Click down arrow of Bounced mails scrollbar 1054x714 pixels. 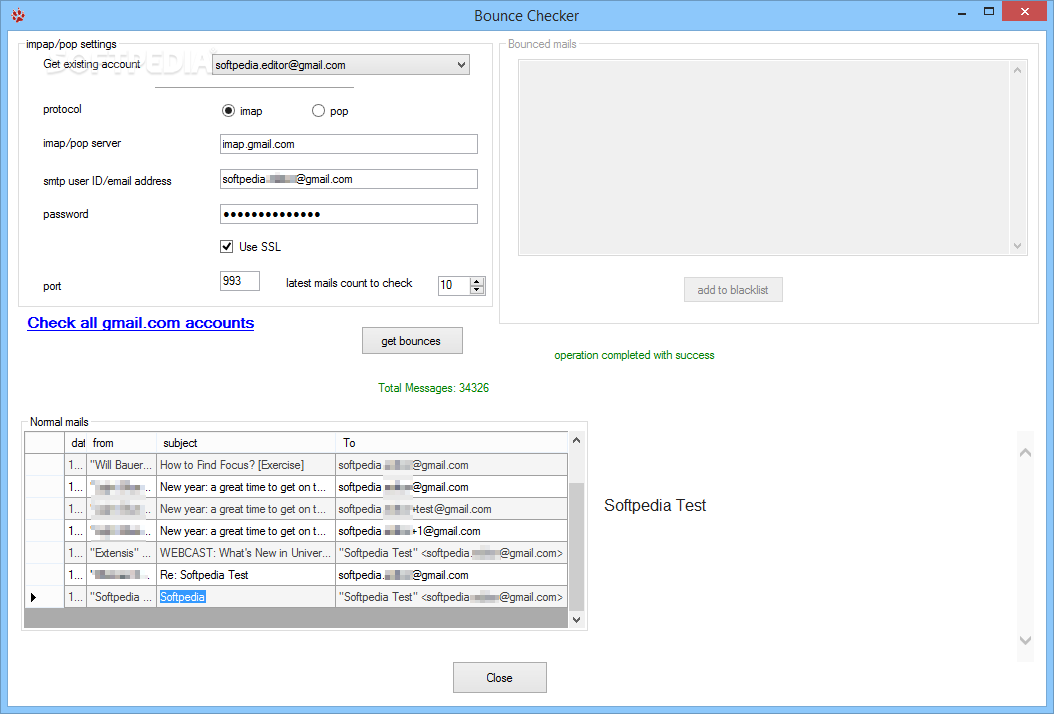pyautogui.click(x=1018, y=246)
